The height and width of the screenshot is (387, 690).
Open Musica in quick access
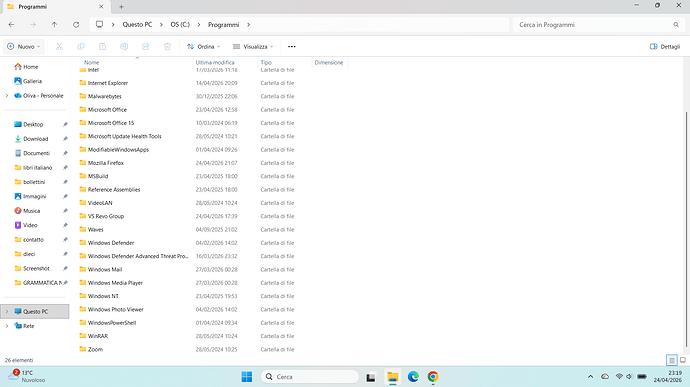coord(27,211)
